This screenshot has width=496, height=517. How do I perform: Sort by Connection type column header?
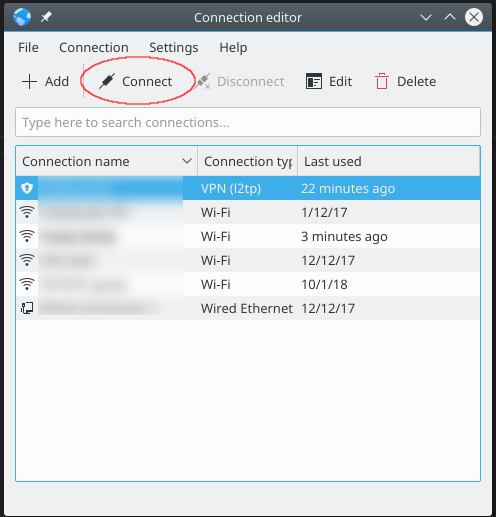pyautogui.click(x=248, y=161)
